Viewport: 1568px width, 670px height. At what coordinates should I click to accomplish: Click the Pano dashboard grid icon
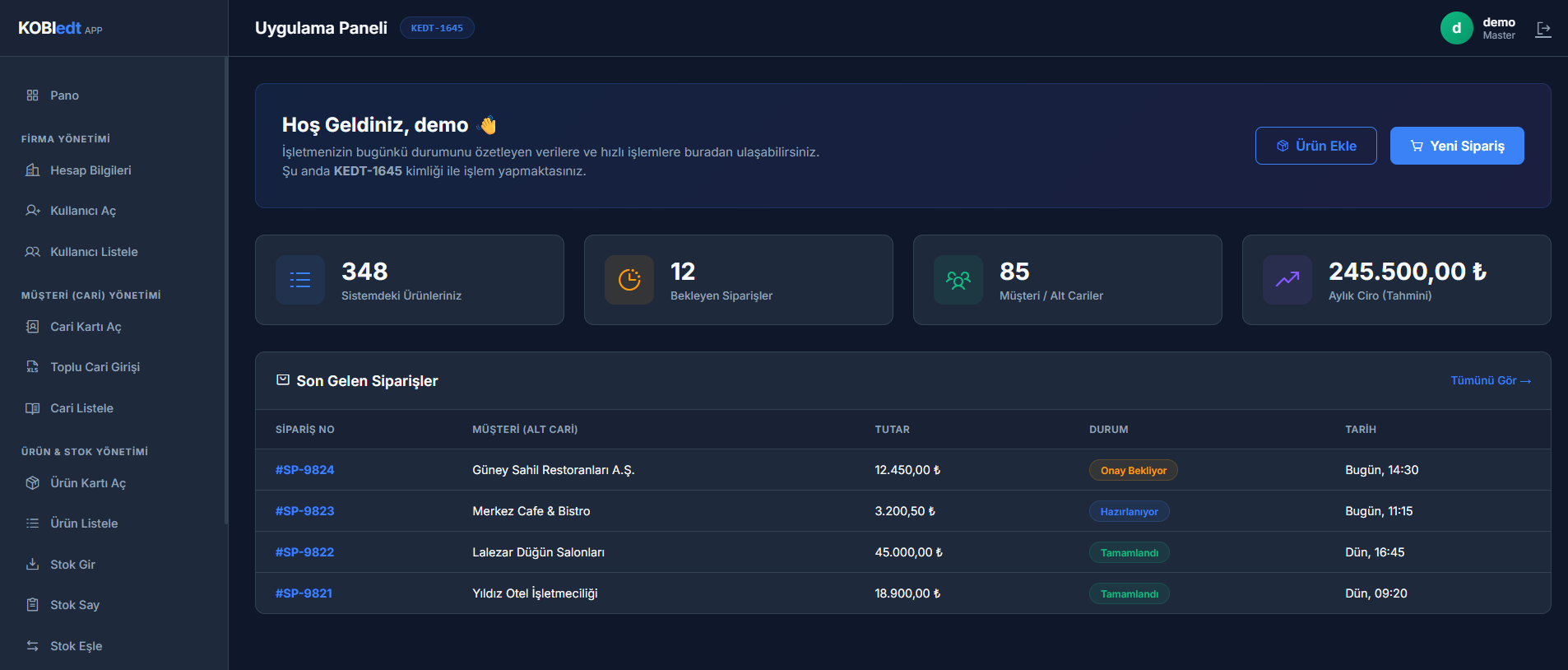pyautogui.click(x=33, y=95)
